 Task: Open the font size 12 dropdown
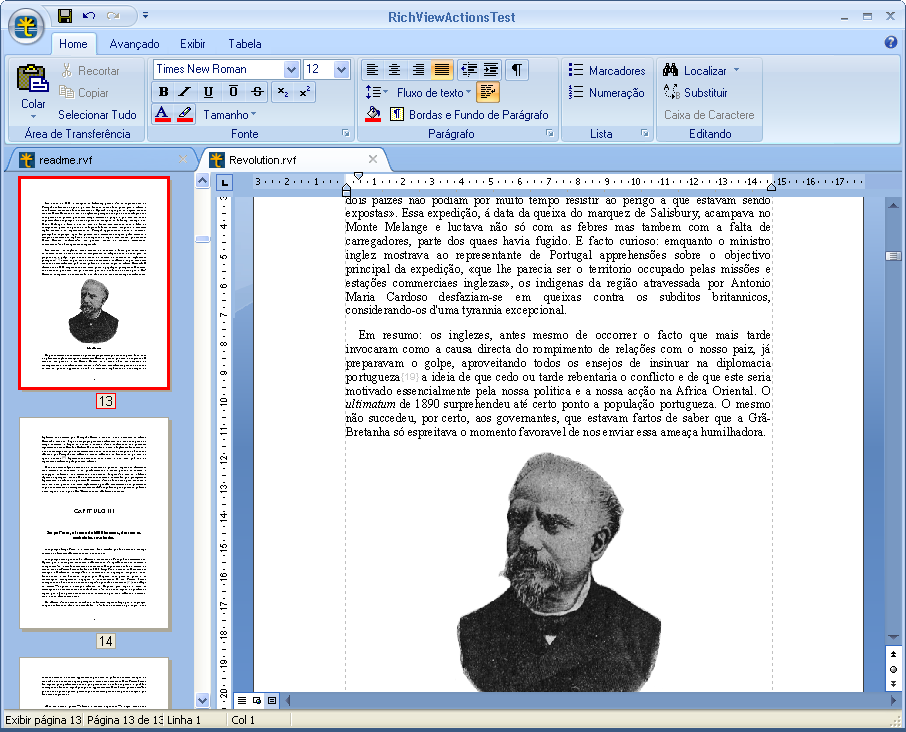[341, 69]
